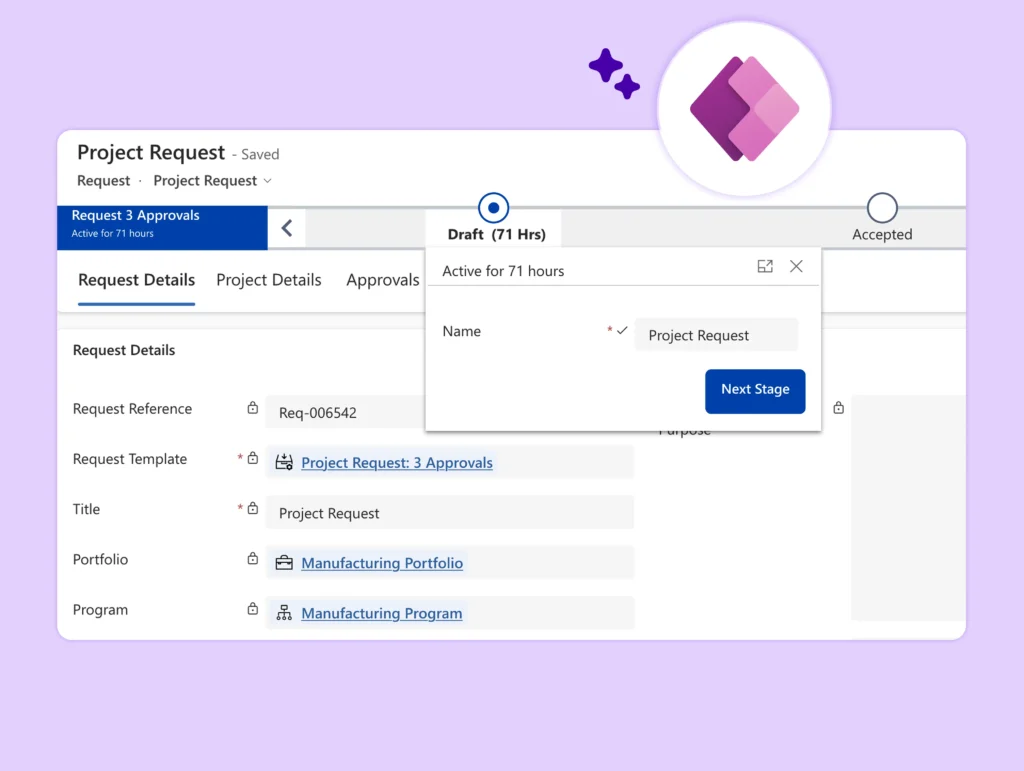Image resolution: width=1024 pixels, height=771 pixels.
Task: Click the Next Stage button
Action: point(755,391)
